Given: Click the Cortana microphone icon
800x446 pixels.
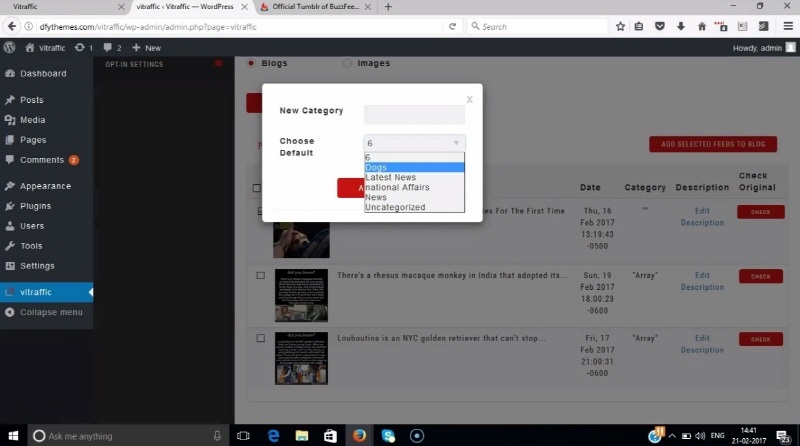Looking at the screenshot, I should (217, 436).
